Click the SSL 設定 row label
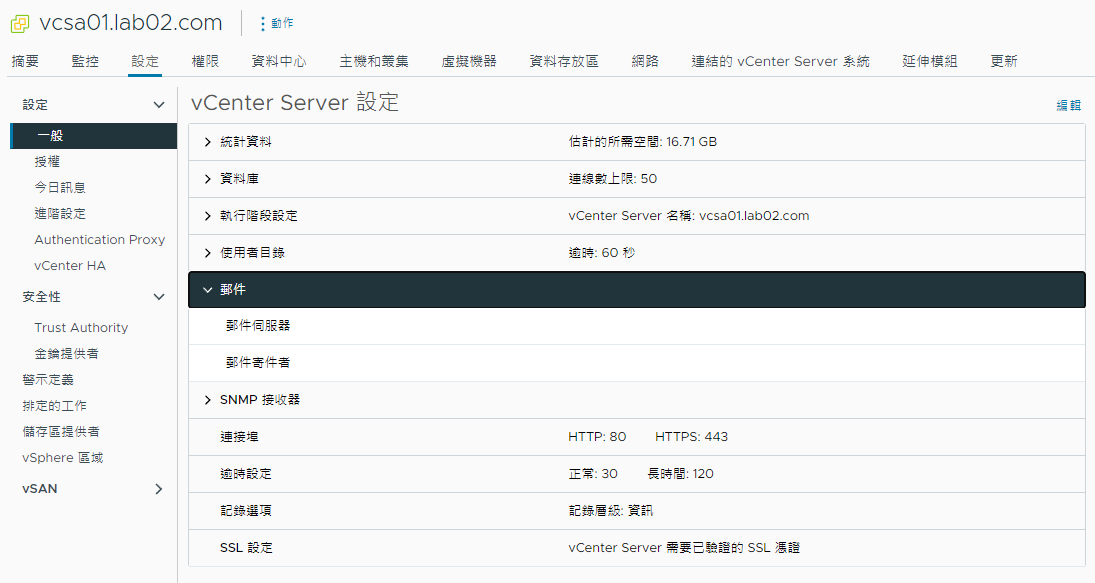This screenshot has height=583, width=1095. point(246,548)
